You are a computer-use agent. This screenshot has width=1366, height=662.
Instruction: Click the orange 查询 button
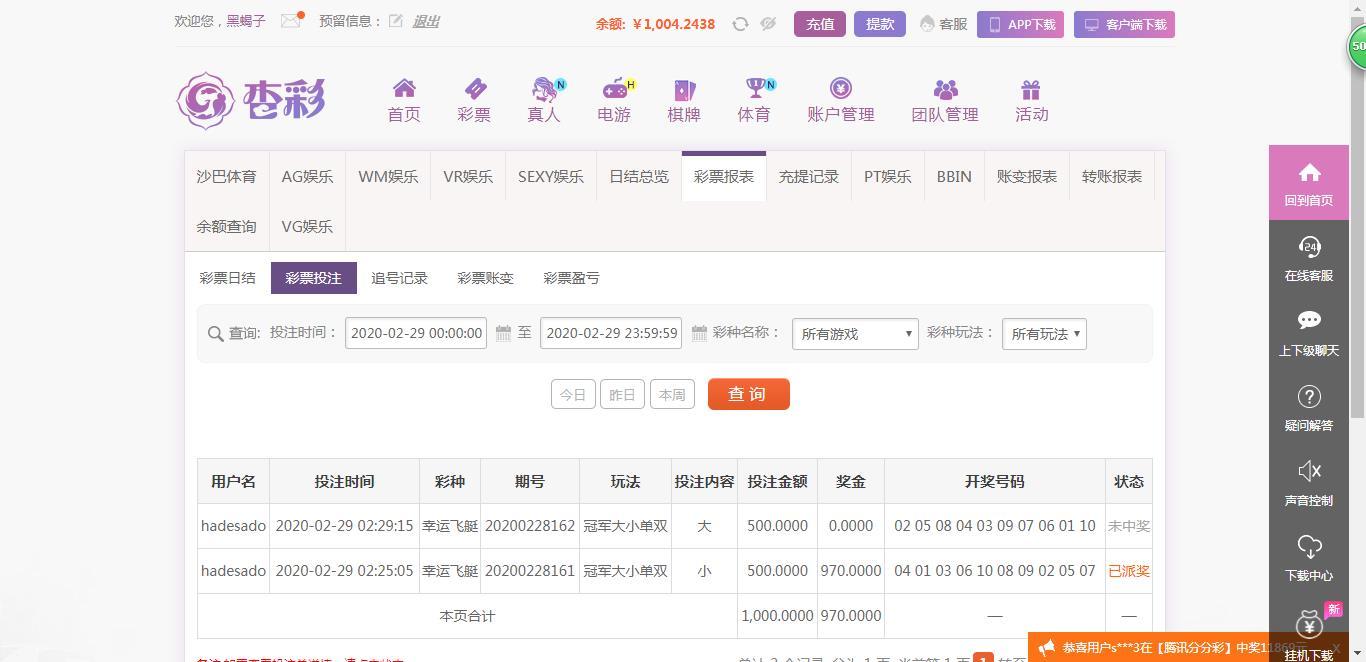(x=748, y=394)
